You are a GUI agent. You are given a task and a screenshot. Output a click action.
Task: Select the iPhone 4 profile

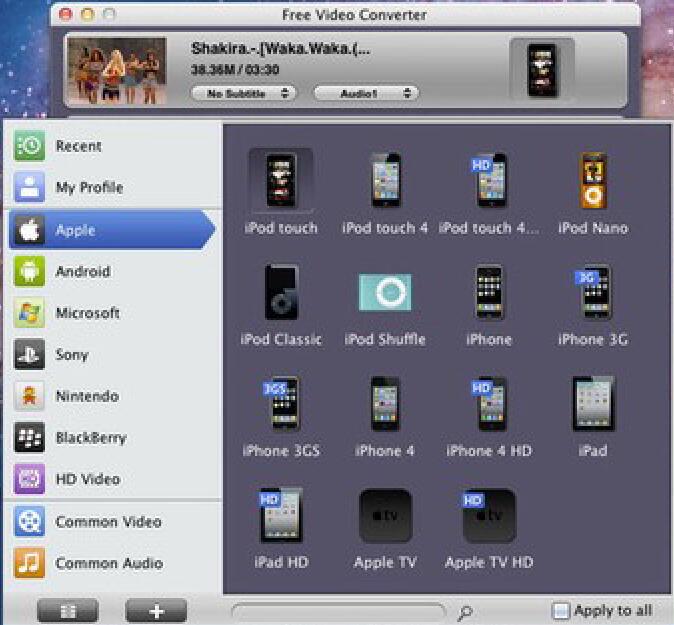pyautogui.click(x=385, y=415)
